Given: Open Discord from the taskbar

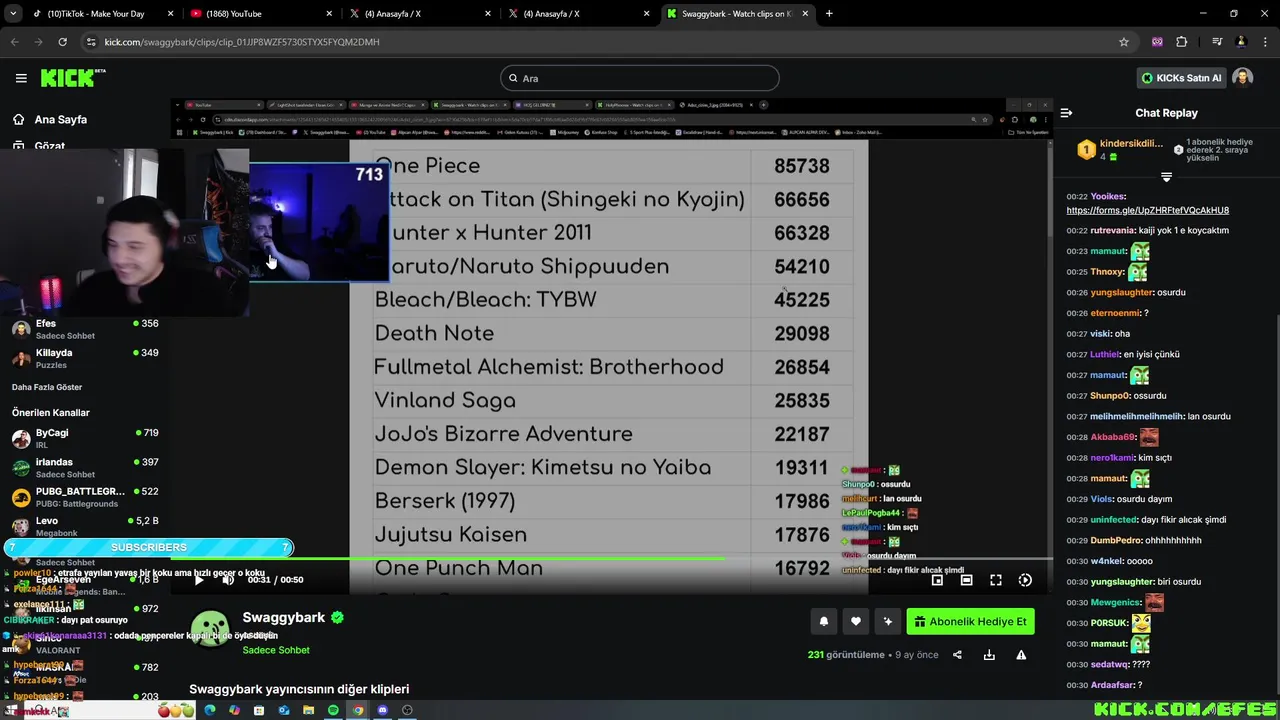Looking at the screenshot, I should tap(382, 710).
